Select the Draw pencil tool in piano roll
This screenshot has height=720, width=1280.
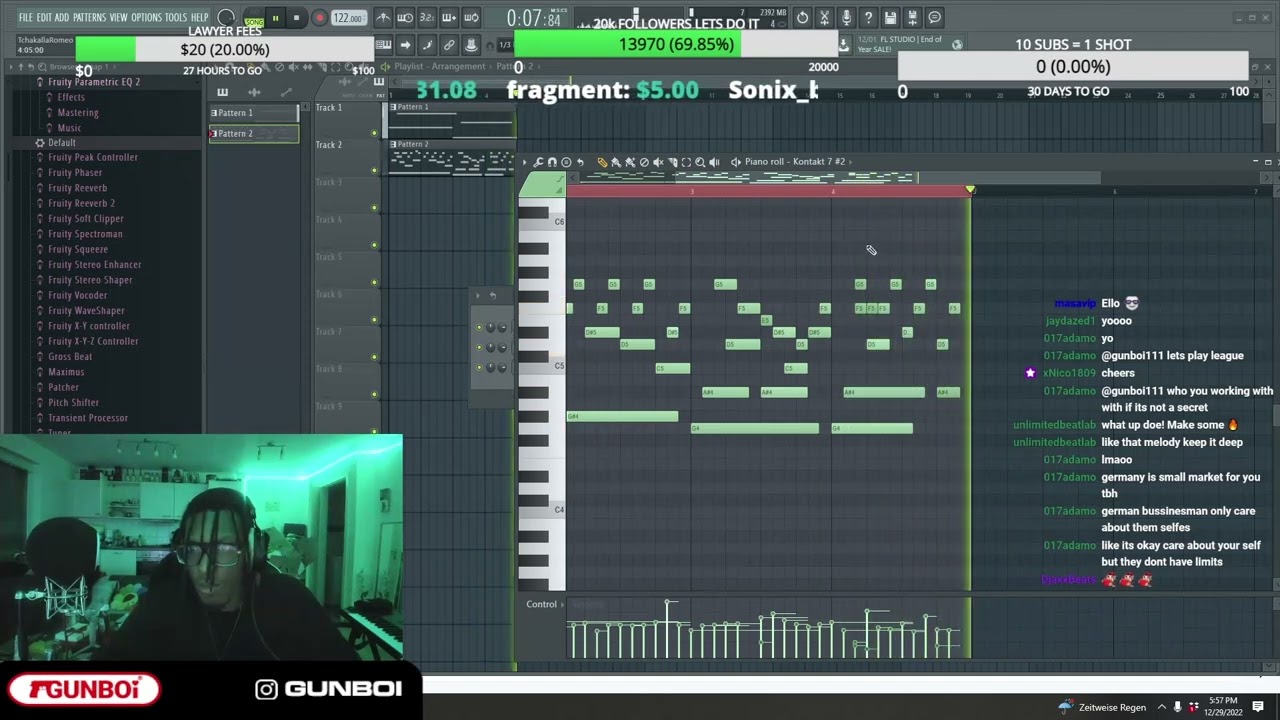pyautogui.click(x=602, y=162)
